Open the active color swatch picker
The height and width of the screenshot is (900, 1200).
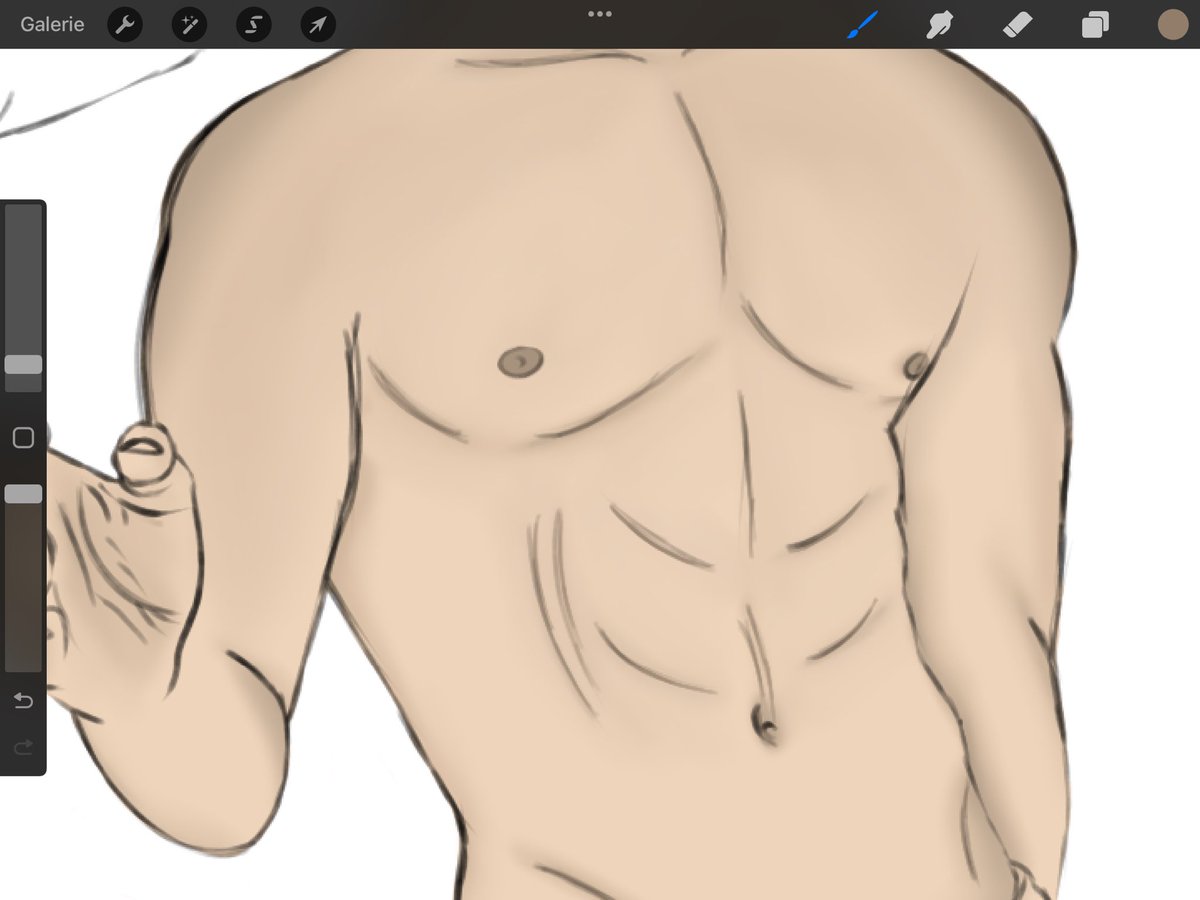[1172, 25]
